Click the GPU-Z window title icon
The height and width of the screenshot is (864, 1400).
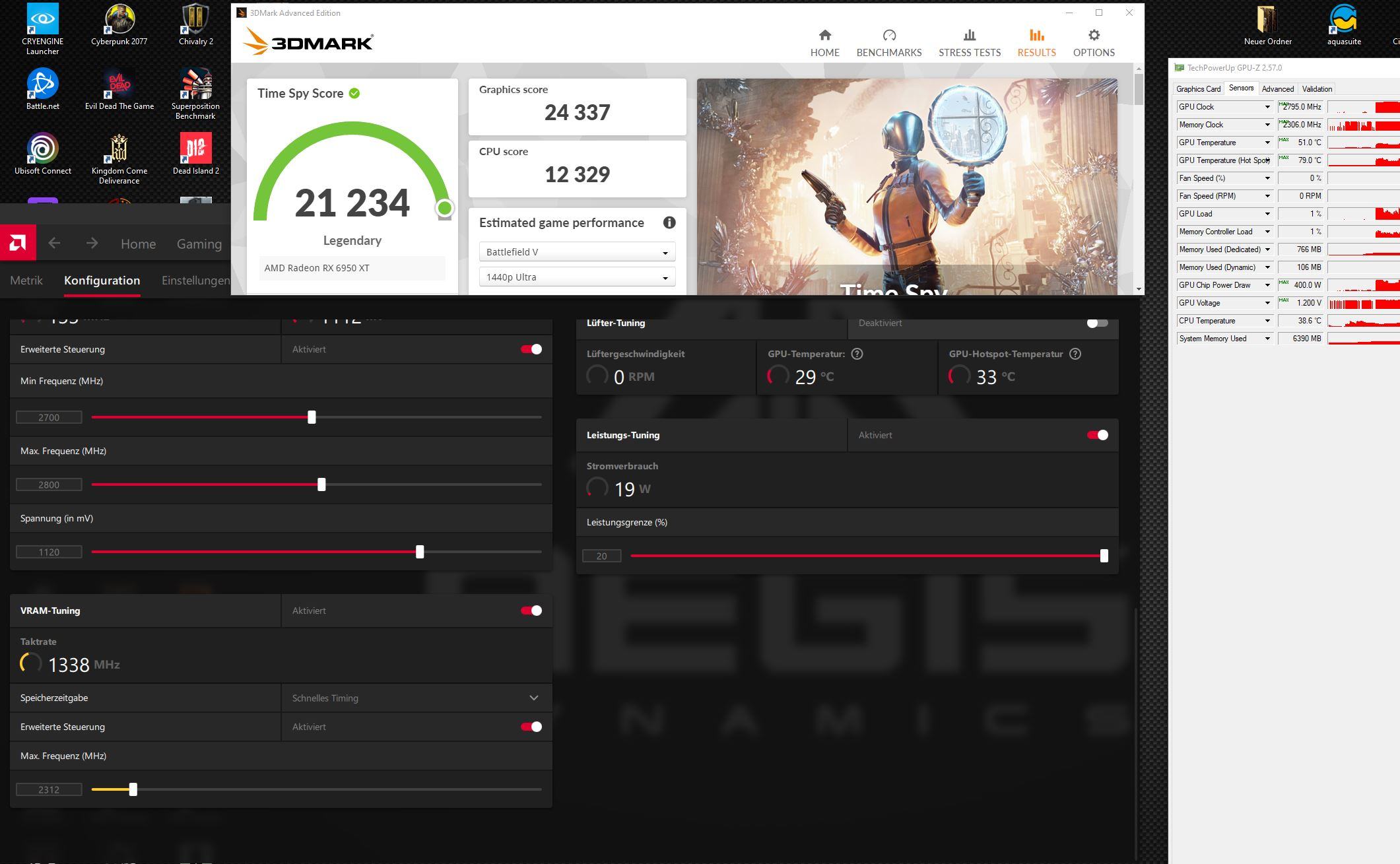pyautogui.click(x=1179, y=68)
